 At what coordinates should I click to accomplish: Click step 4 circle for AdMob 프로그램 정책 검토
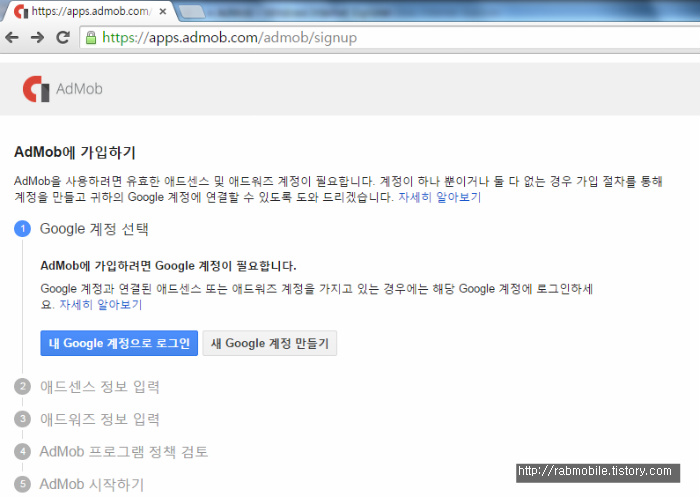22,451
